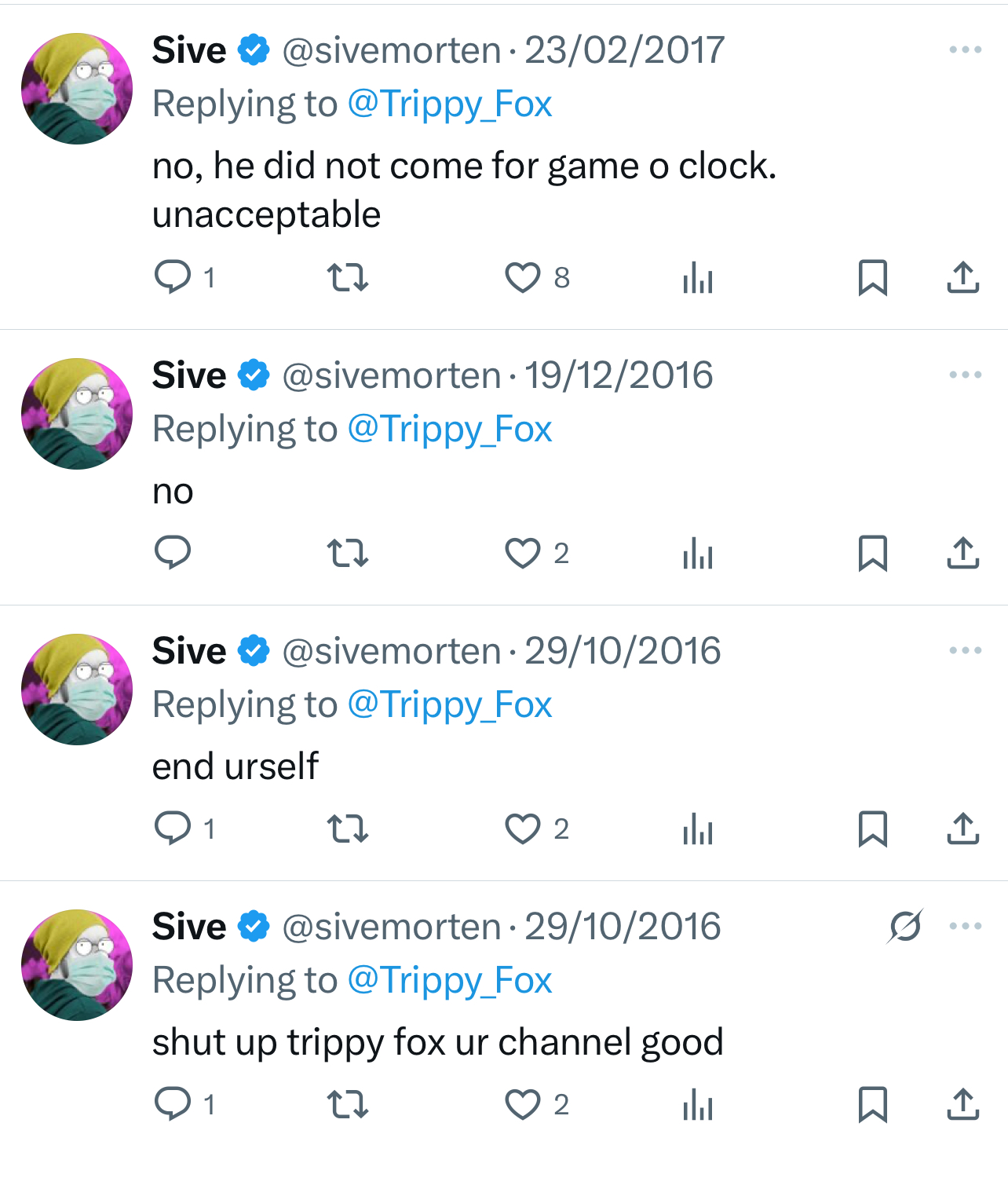Image resolution: width=1008 pixels, height=1178 pixels.
Task: Open the 19/12/2016 tweet date link
Action: pyautogui.click(x=619, y=375)
